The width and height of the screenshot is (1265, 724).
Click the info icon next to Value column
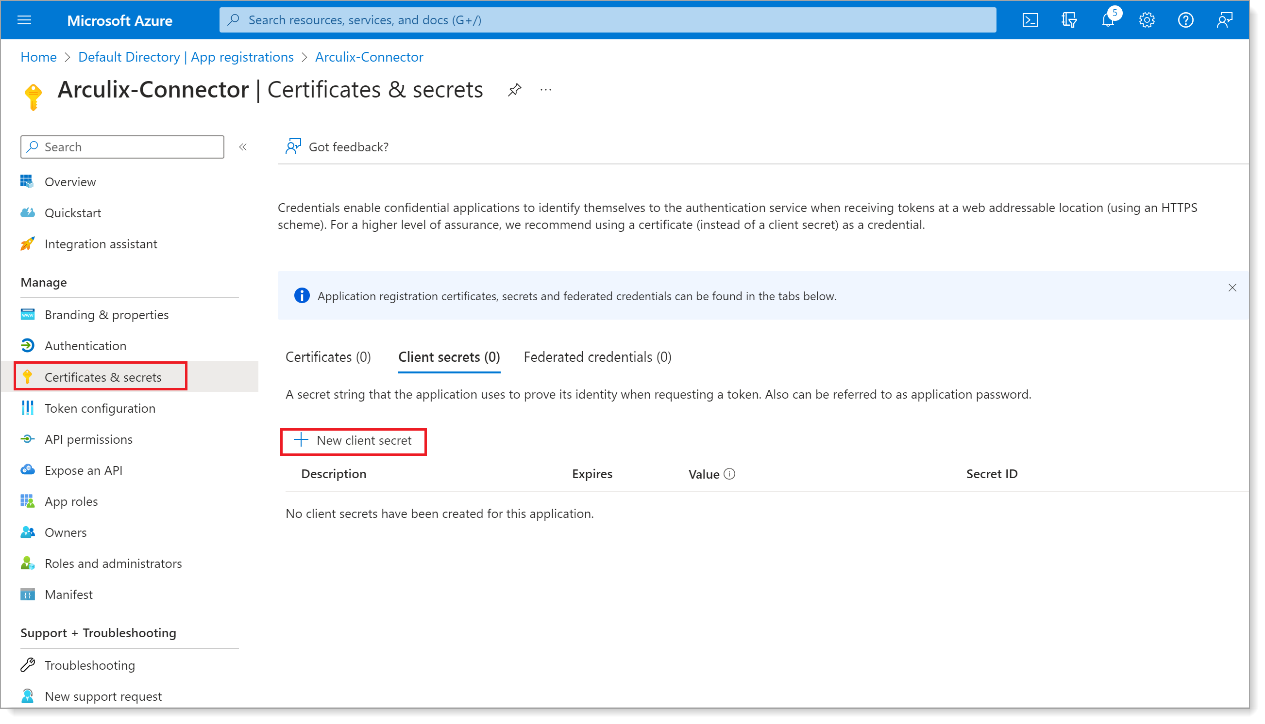(x=729, y=474)
